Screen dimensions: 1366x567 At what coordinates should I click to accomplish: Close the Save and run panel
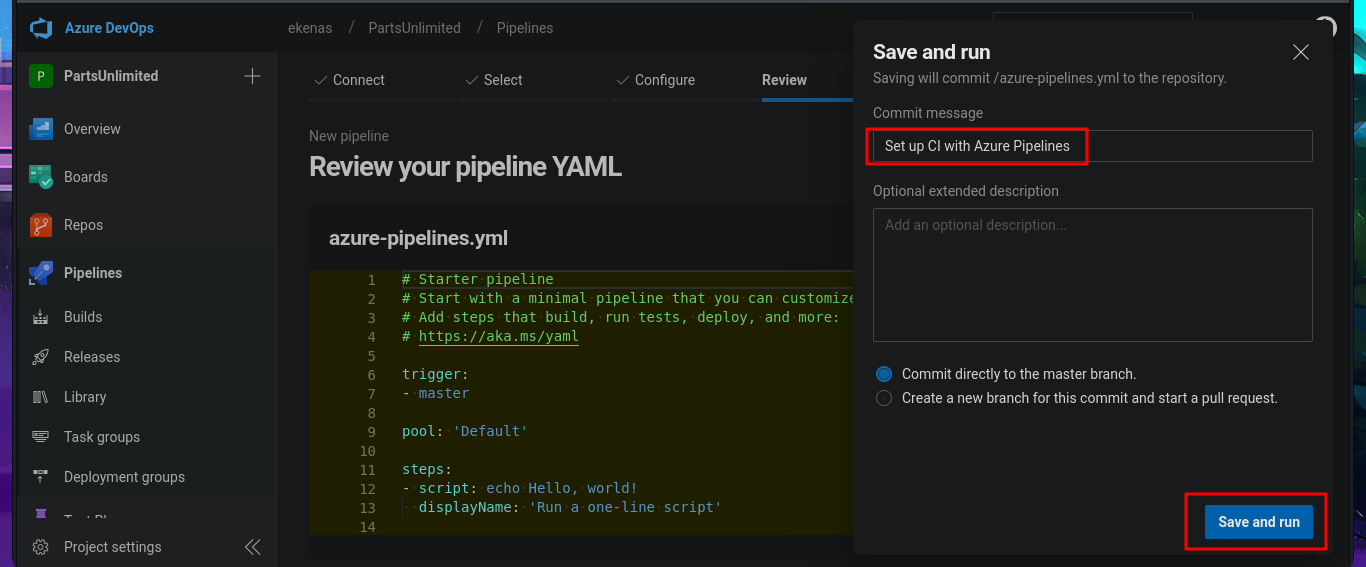coord(1300,52)
